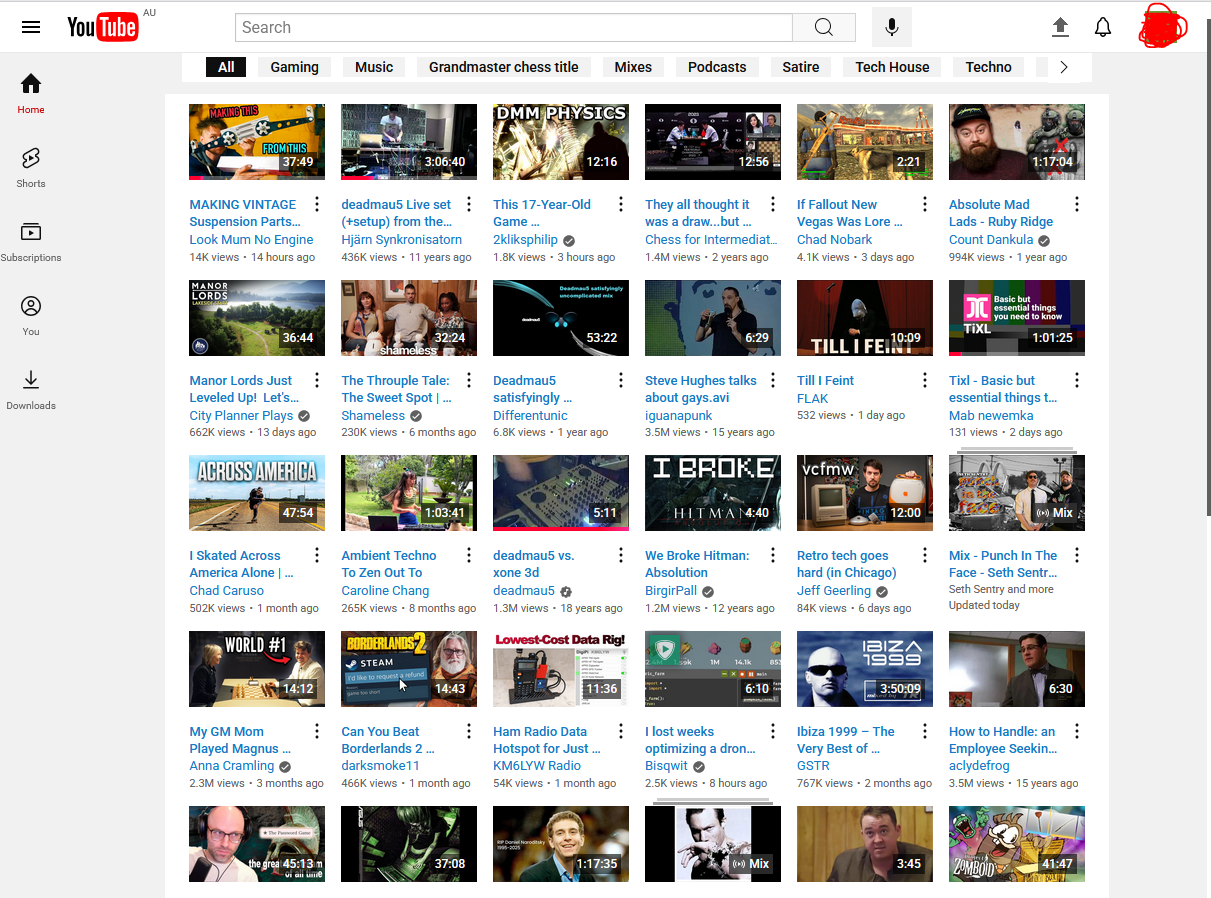
Task: Click the search magnifier button
Action: tap(824, 27)
